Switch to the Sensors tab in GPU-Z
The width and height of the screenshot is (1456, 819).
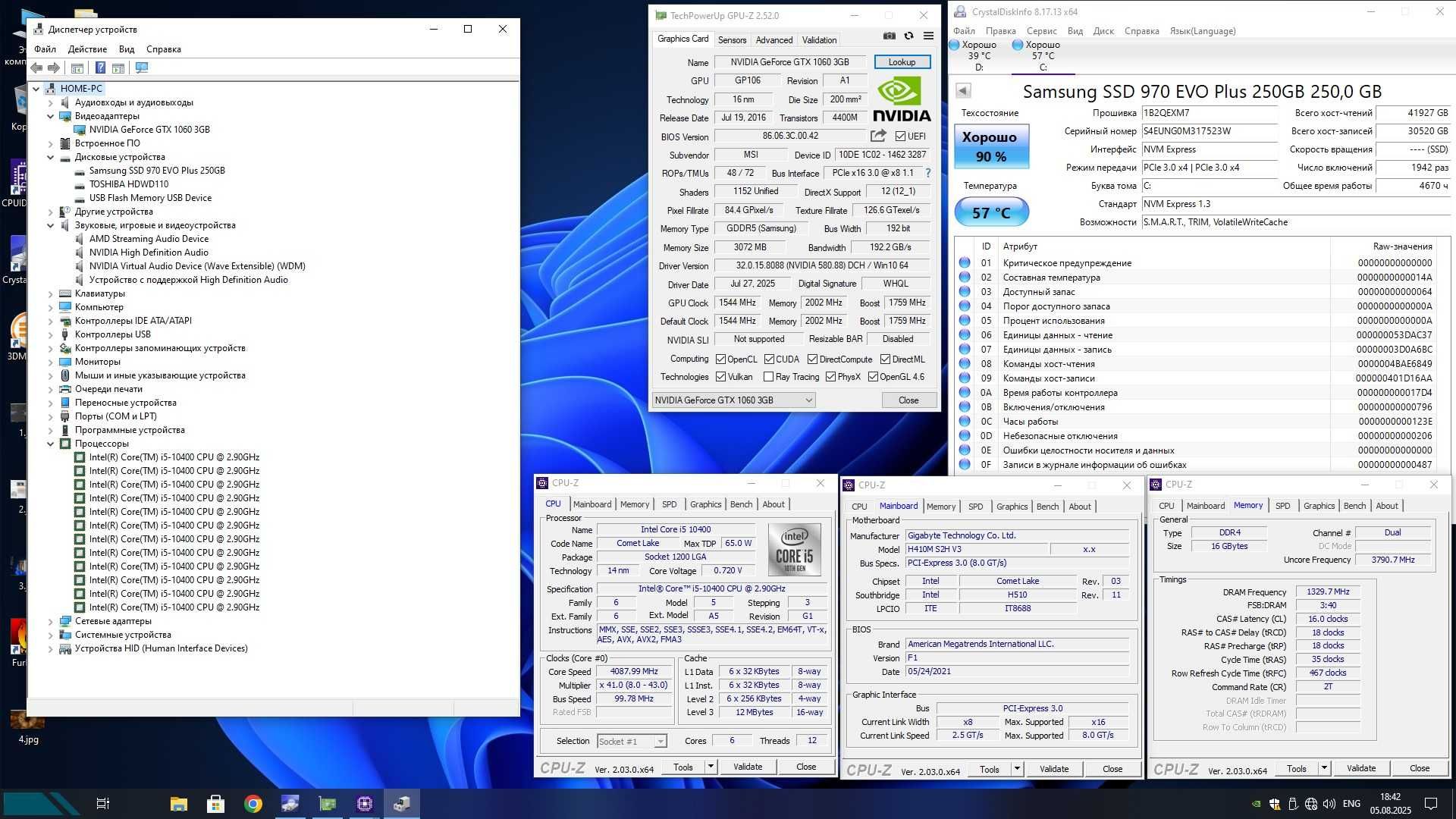(x=732, y=40)
